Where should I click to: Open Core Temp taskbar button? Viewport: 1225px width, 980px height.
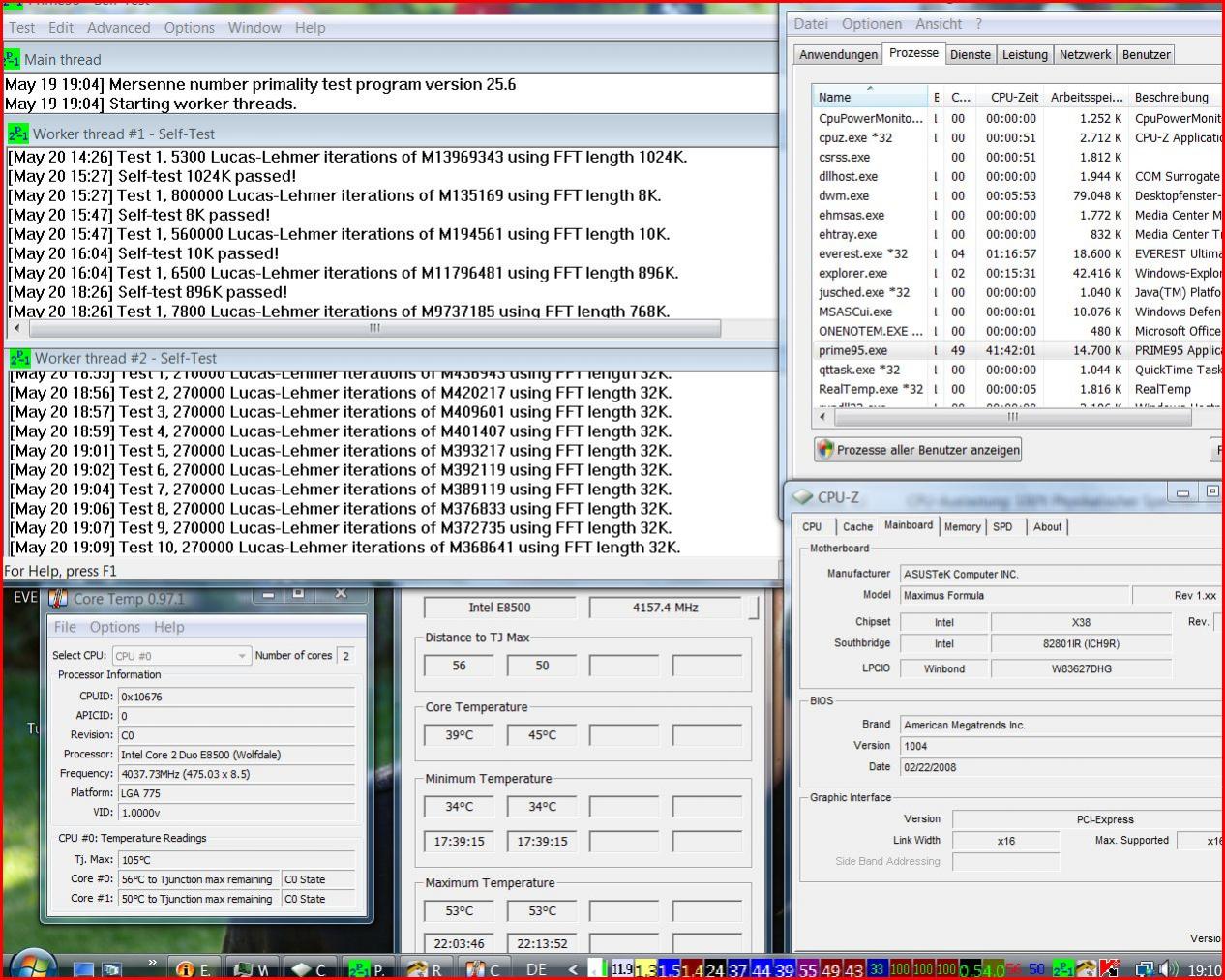[486, 969]
